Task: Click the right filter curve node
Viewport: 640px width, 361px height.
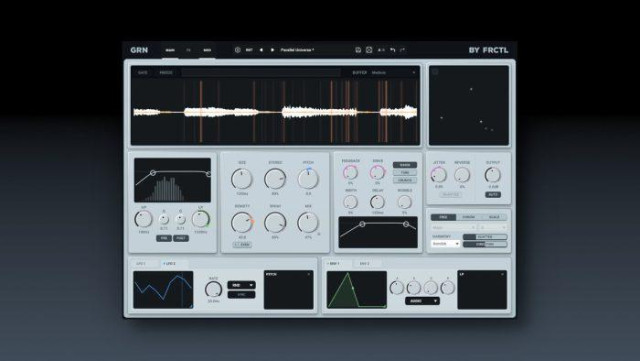Action: (x=208, y=174)
